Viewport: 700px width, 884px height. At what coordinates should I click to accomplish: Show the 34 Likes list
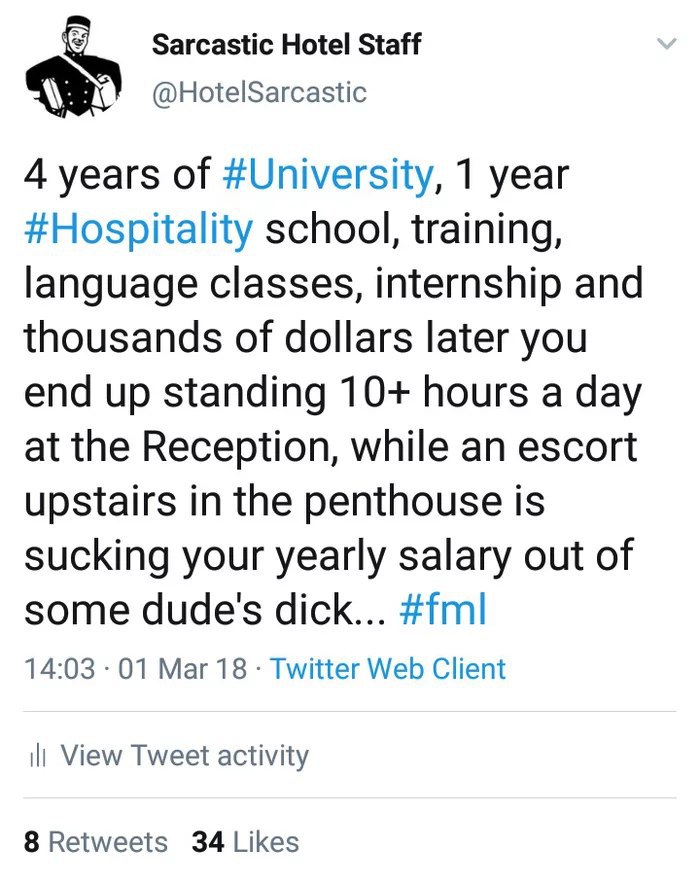click(x=245, y=842)
